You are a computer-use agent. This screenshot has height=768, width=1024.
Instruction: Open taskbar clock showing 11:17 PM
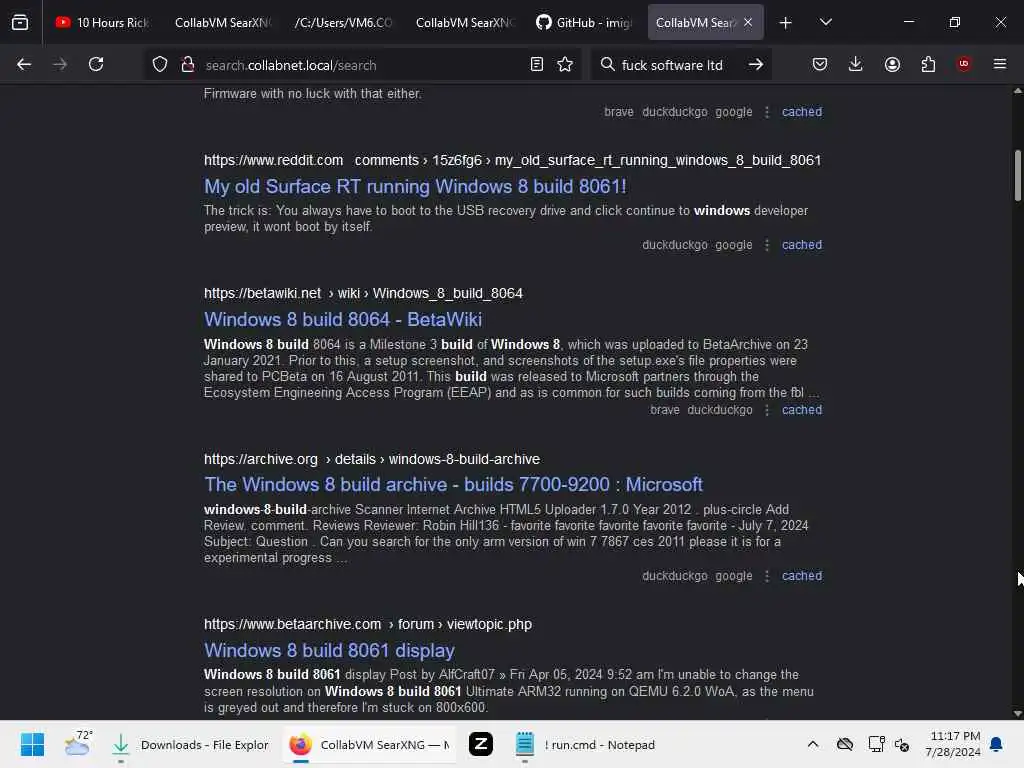953,744
